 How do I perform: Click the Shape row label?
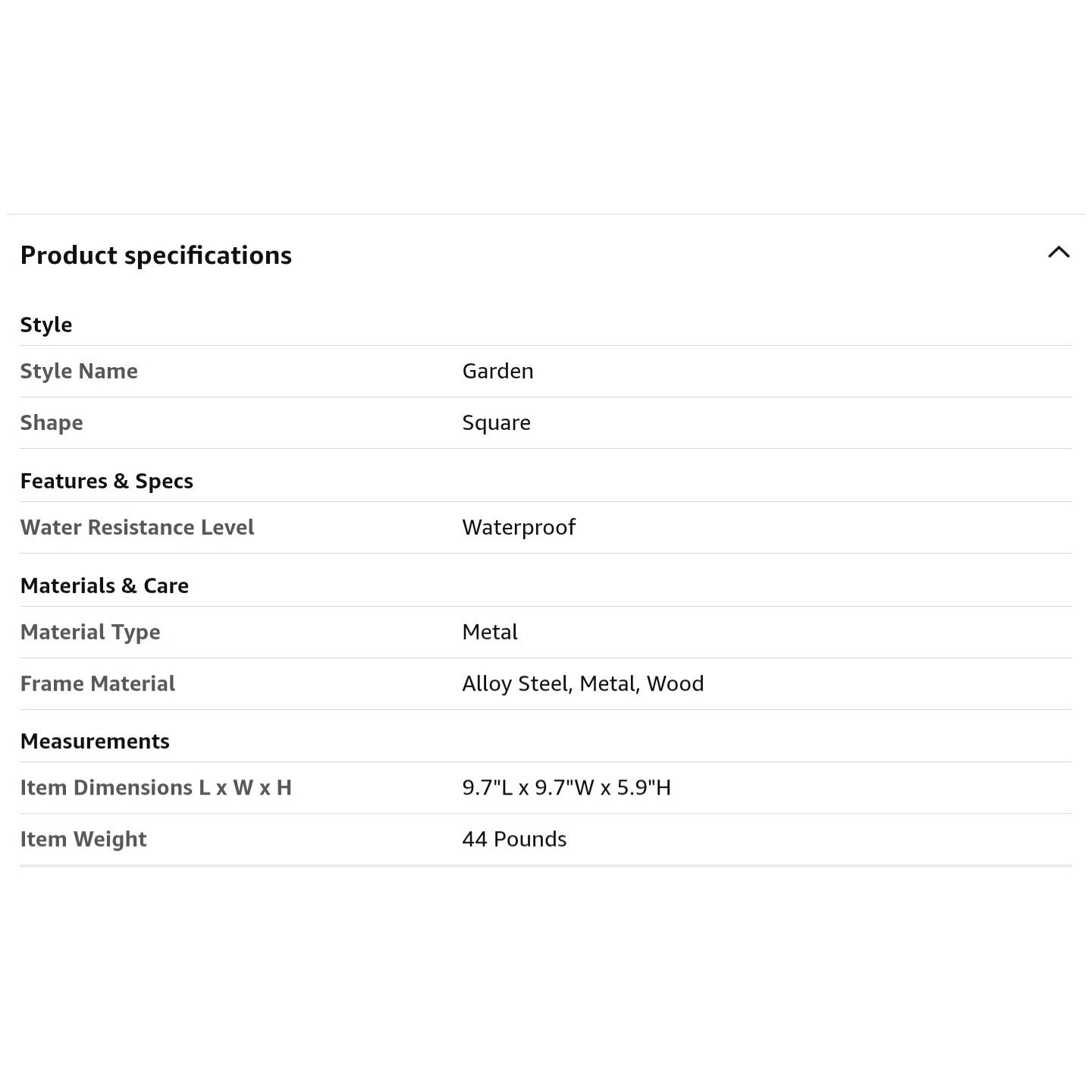52,422
